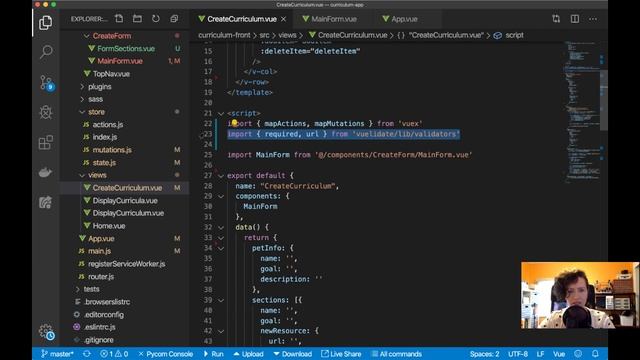Fold the data() function at line 32

coord(221,227)
